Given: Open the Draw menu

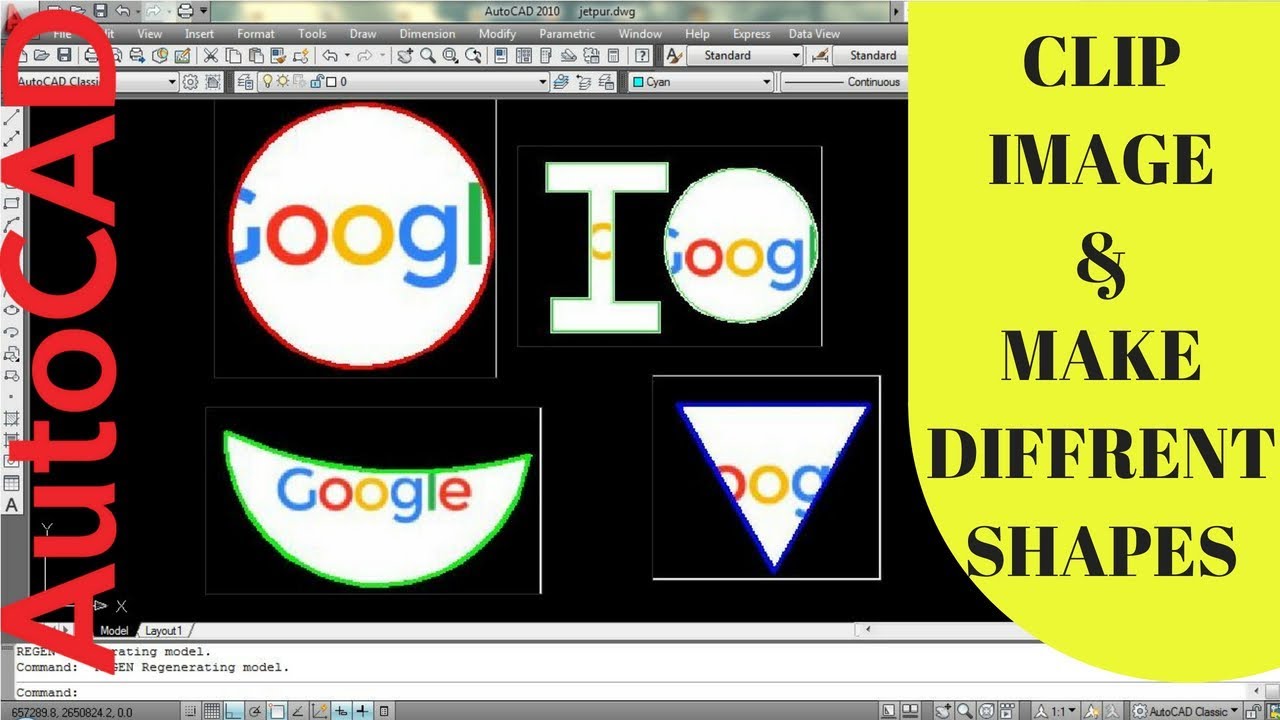Looking at the screenshot, I should [x=363, y=34].
